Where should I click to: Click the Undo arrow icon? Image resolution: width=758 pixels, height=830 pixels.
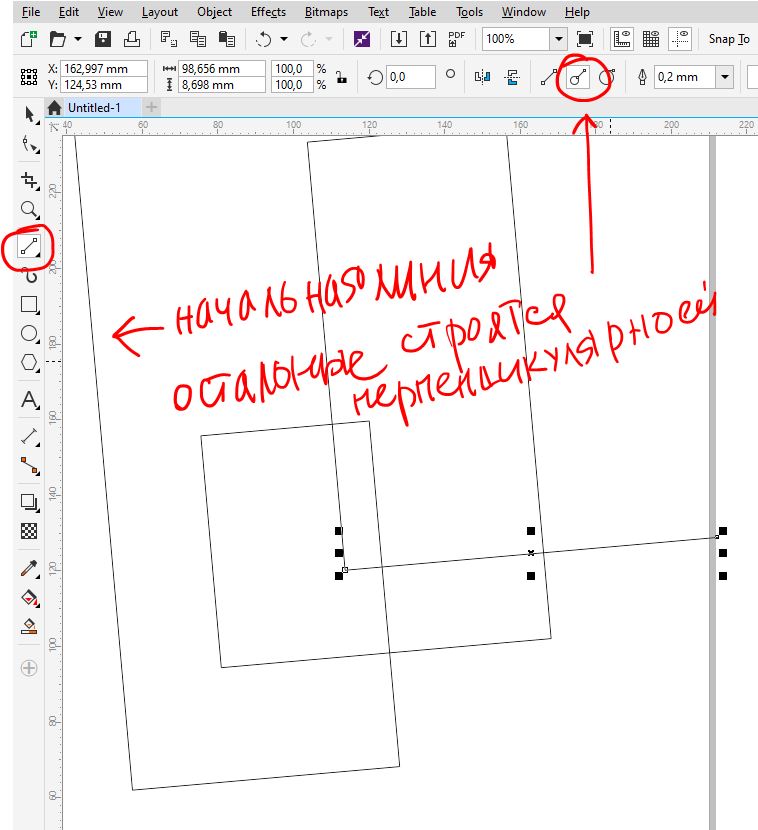pos(264,39)
